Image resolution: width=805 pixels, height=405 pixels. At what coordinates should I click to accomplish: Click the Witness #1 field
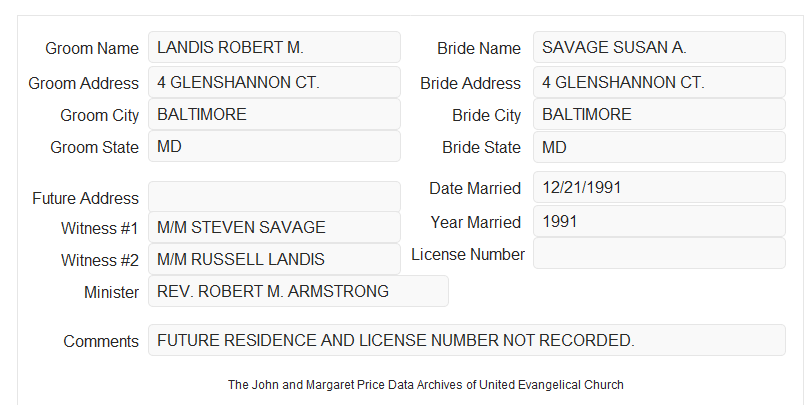tap(274, 227)
